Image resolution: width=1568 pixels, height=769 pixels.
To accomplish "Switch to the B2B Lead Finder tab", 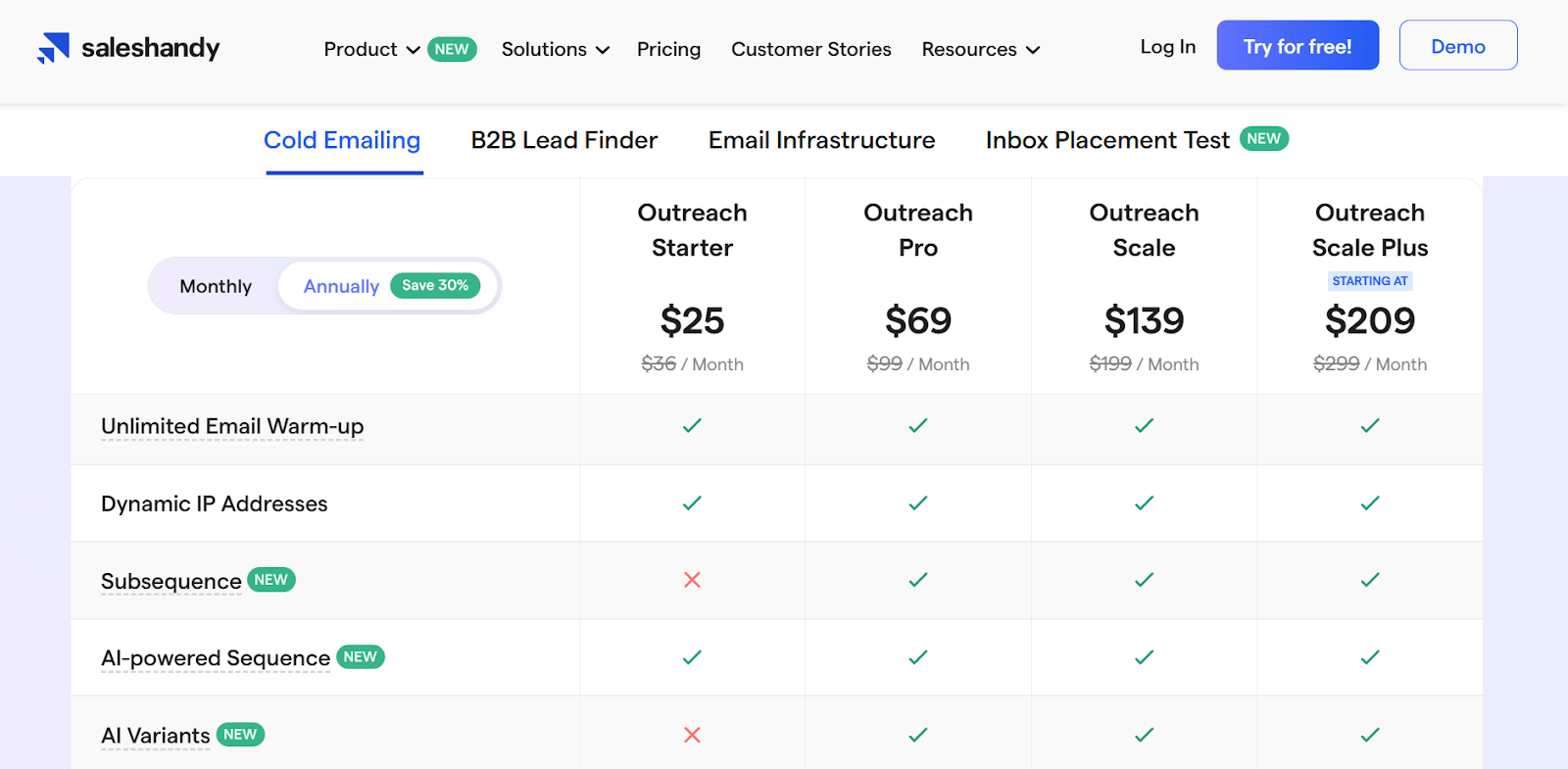I will (x=564, y=140).
